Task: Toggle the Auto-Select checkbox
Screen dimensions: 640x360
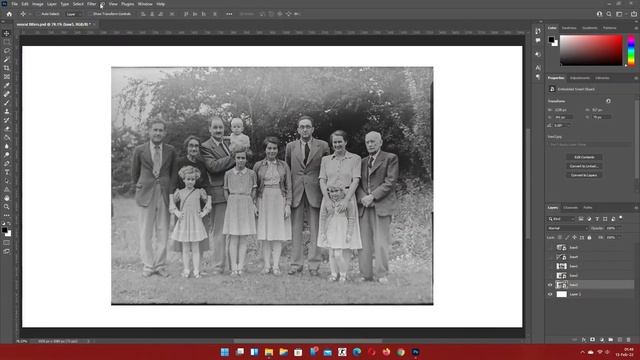Action: tap(39, 14)
